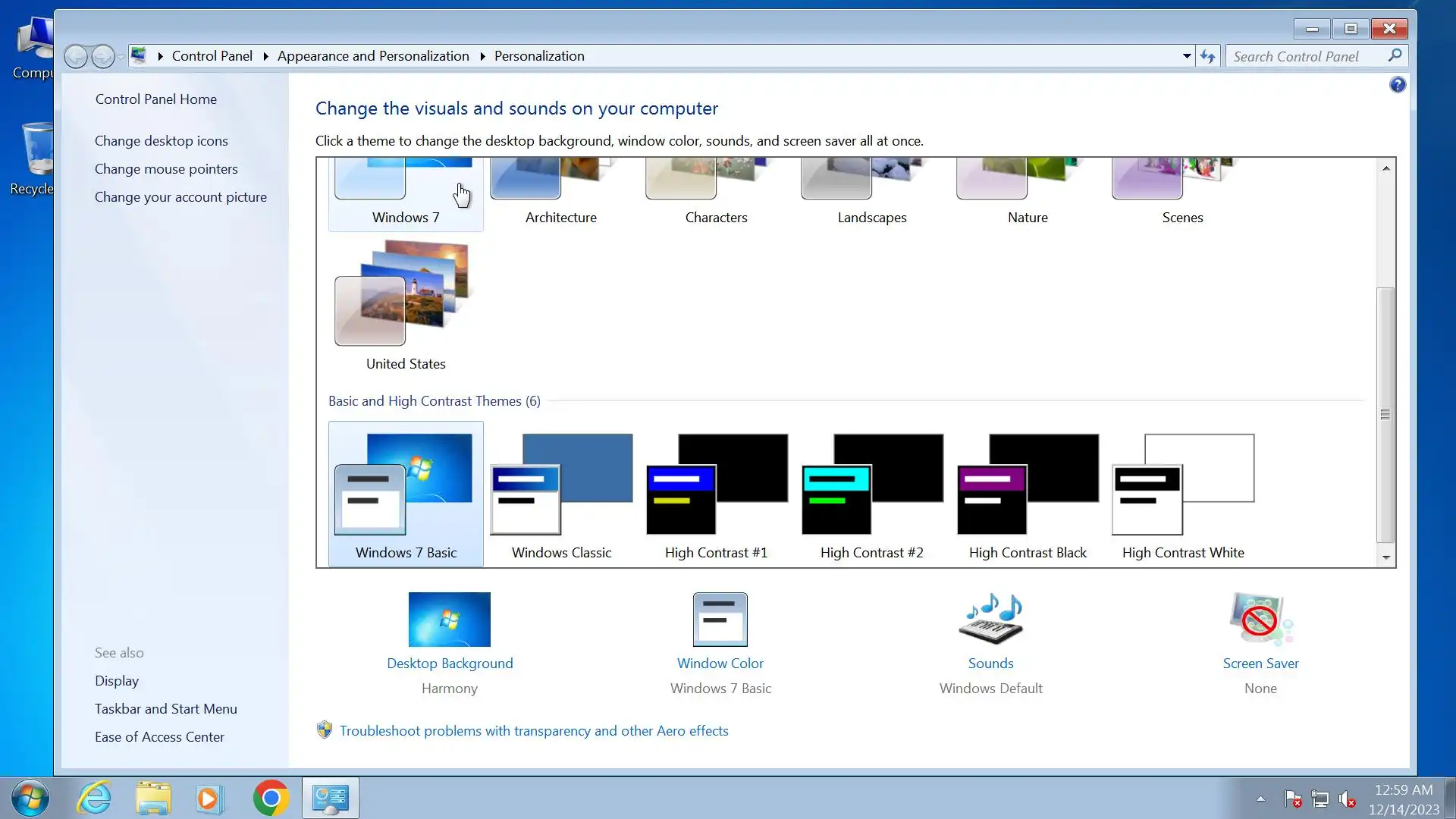
Task: Click the refresh icon beside address bar
Action: tap(1208, 56)
